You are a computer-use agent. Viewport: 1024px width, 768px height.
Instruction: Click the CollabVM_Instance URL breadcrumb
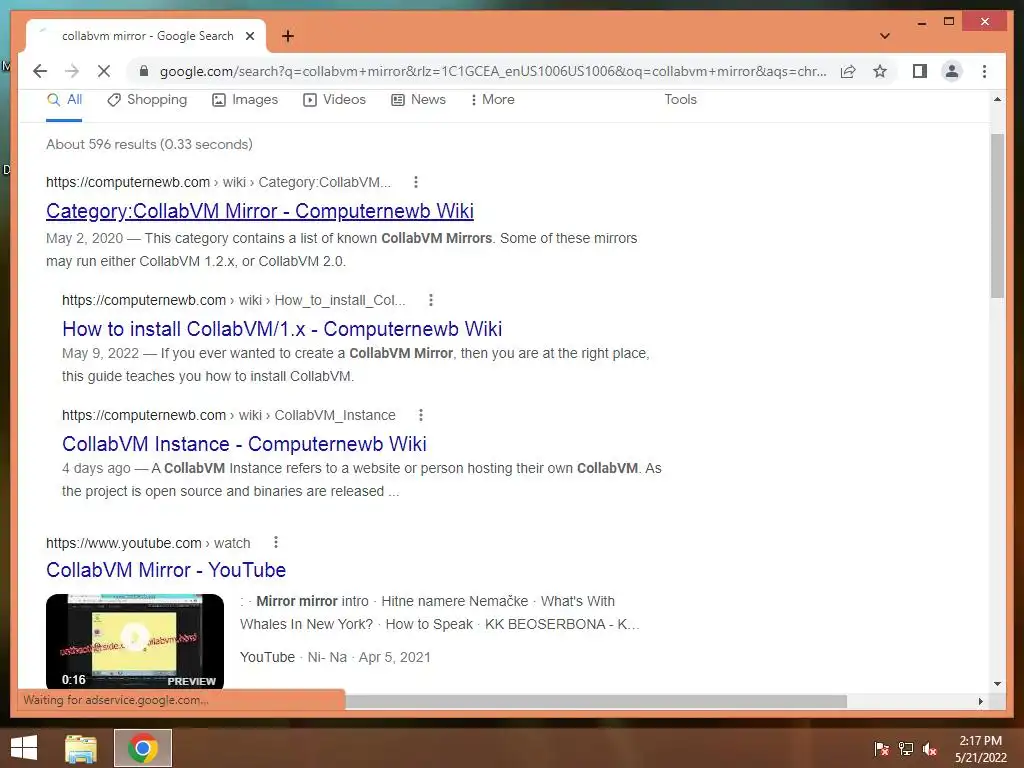pyautogui.click(x=229, y=415)
